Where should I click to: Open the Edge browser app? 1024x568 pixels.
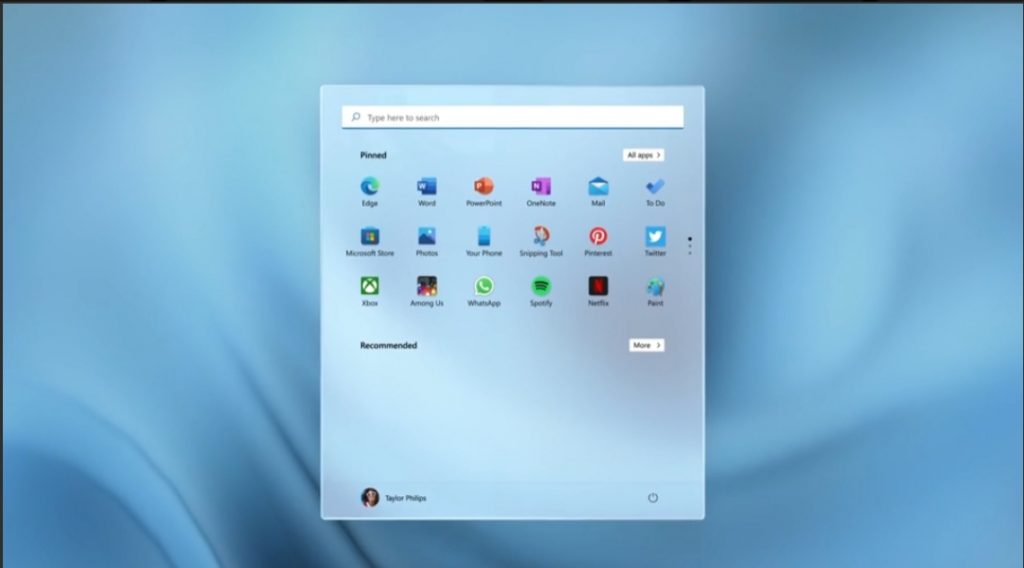370,191
